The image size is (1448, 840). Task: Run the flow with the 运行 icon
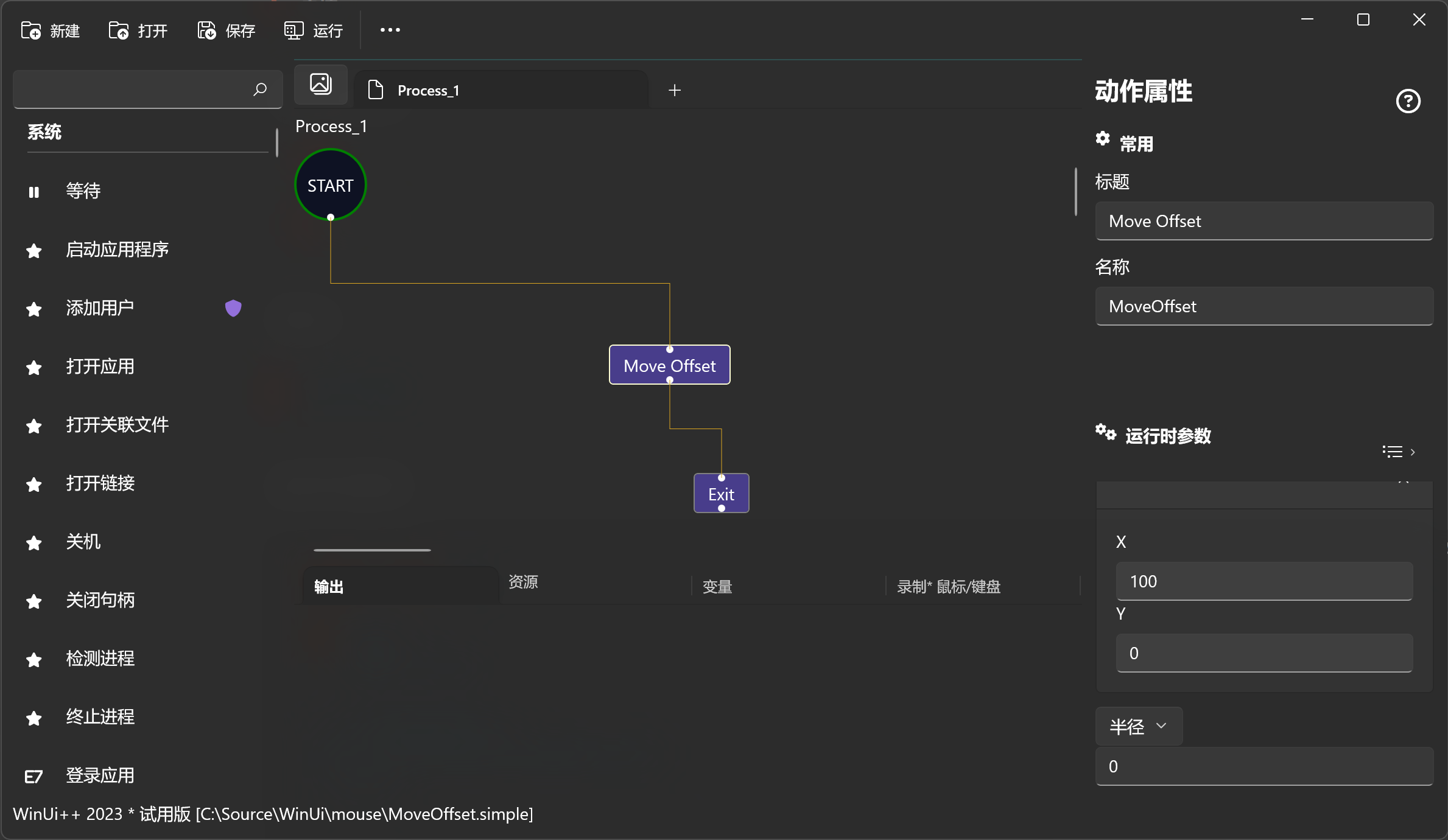293,30
